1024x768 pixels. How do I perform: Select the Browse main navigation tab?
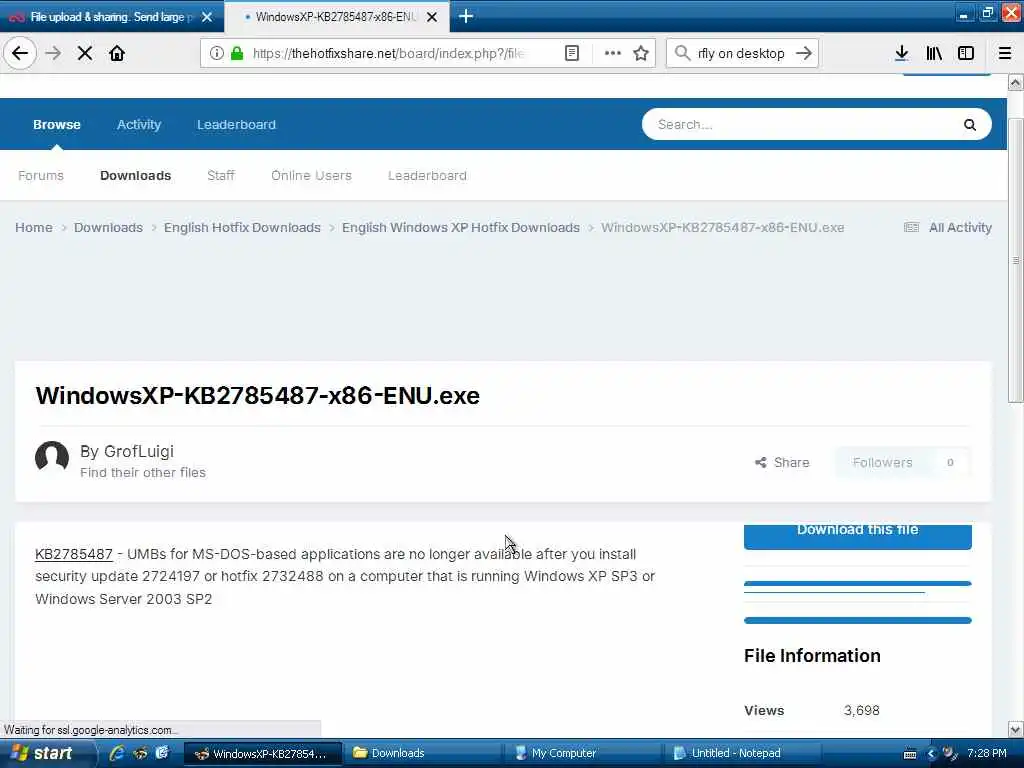pos(57,124)
